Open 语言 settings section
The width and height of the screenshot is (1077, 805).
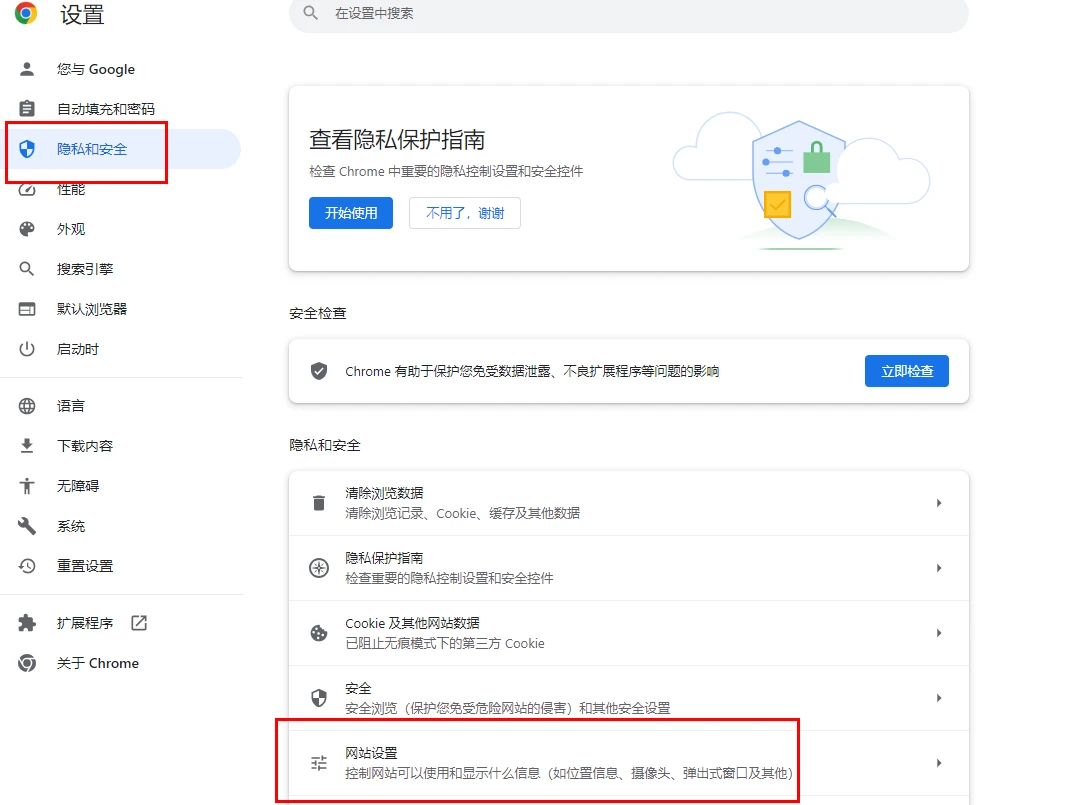pyautogui.click(x=120, y=406)
